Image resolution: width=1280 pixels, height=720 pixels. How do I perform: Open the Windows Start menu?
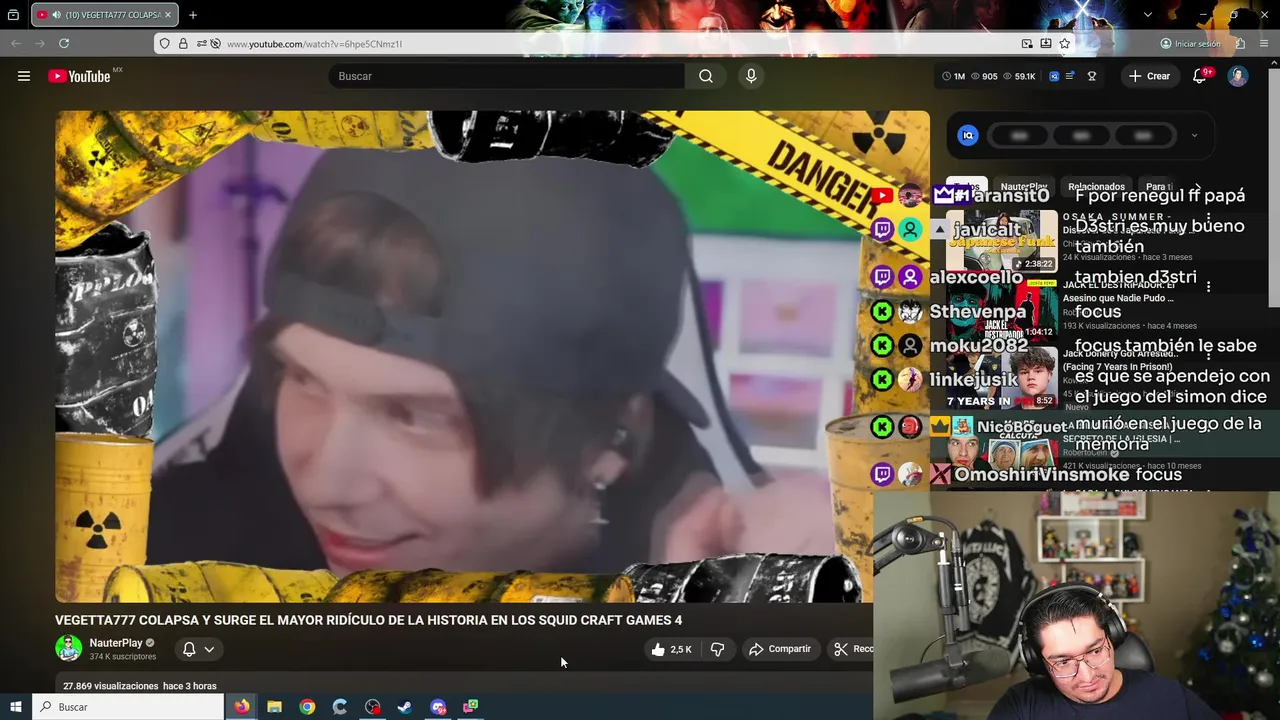pyautogui.click(x=16, y=707)
